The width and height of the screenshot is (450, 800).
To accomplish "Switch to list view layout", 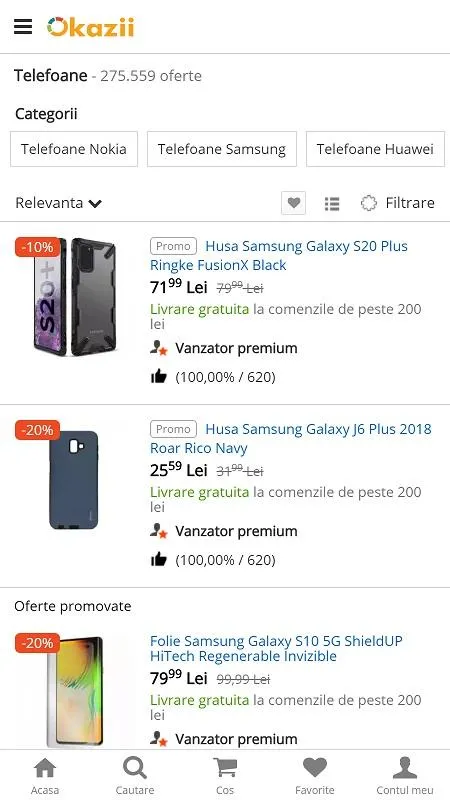I will (x=332, y=204).
